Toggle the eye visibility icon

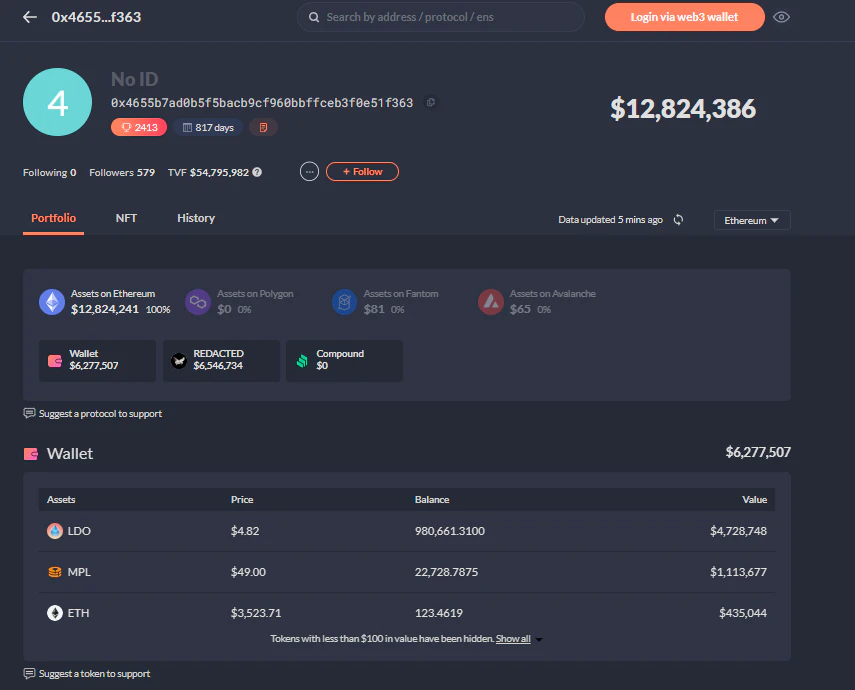(782, 17)
